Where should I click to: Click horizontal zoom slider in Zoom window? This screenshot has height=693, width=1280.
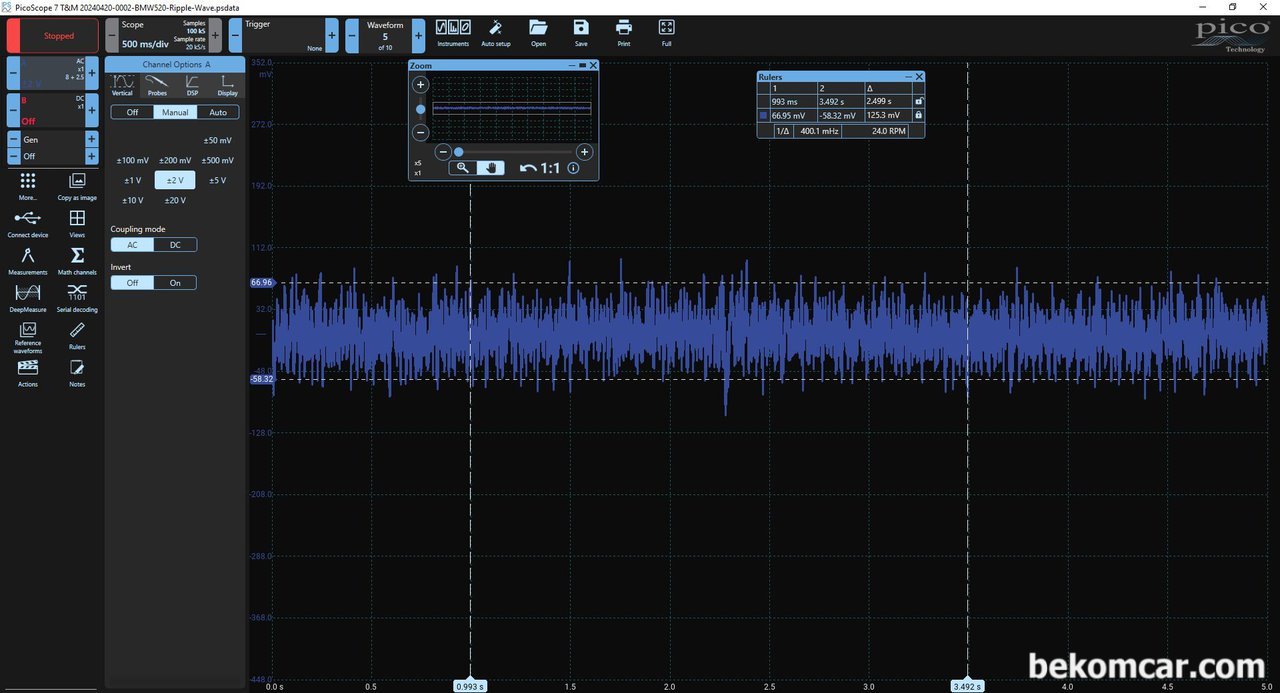tap(515, 152)
